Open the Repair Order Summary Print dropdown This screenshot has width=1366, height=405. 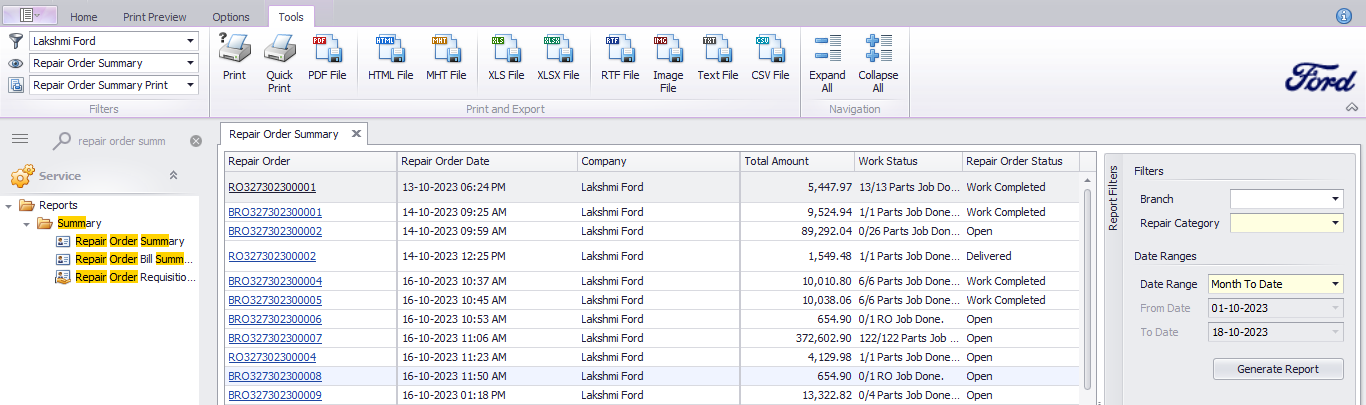coord(190,86)
